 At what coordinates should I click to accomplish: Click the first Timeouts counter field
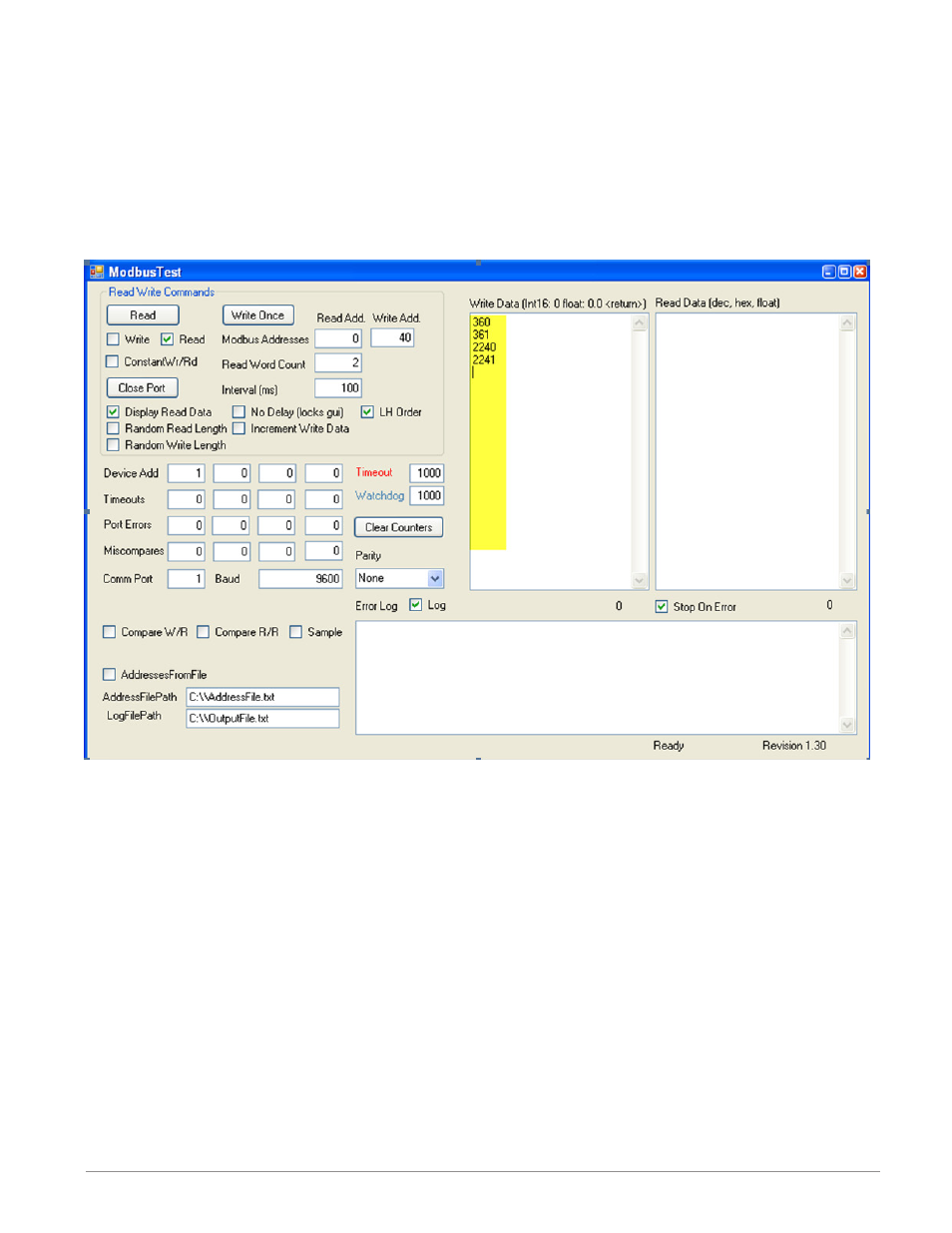186,499
